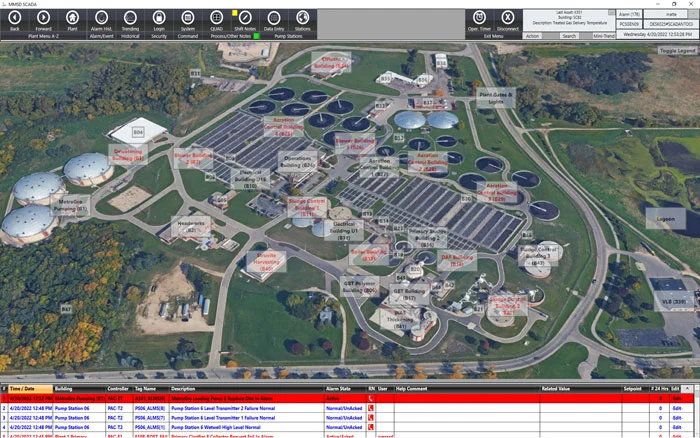700x438 pixels.
Task: Click the Forward navigation icon
Action: point(43,17)
